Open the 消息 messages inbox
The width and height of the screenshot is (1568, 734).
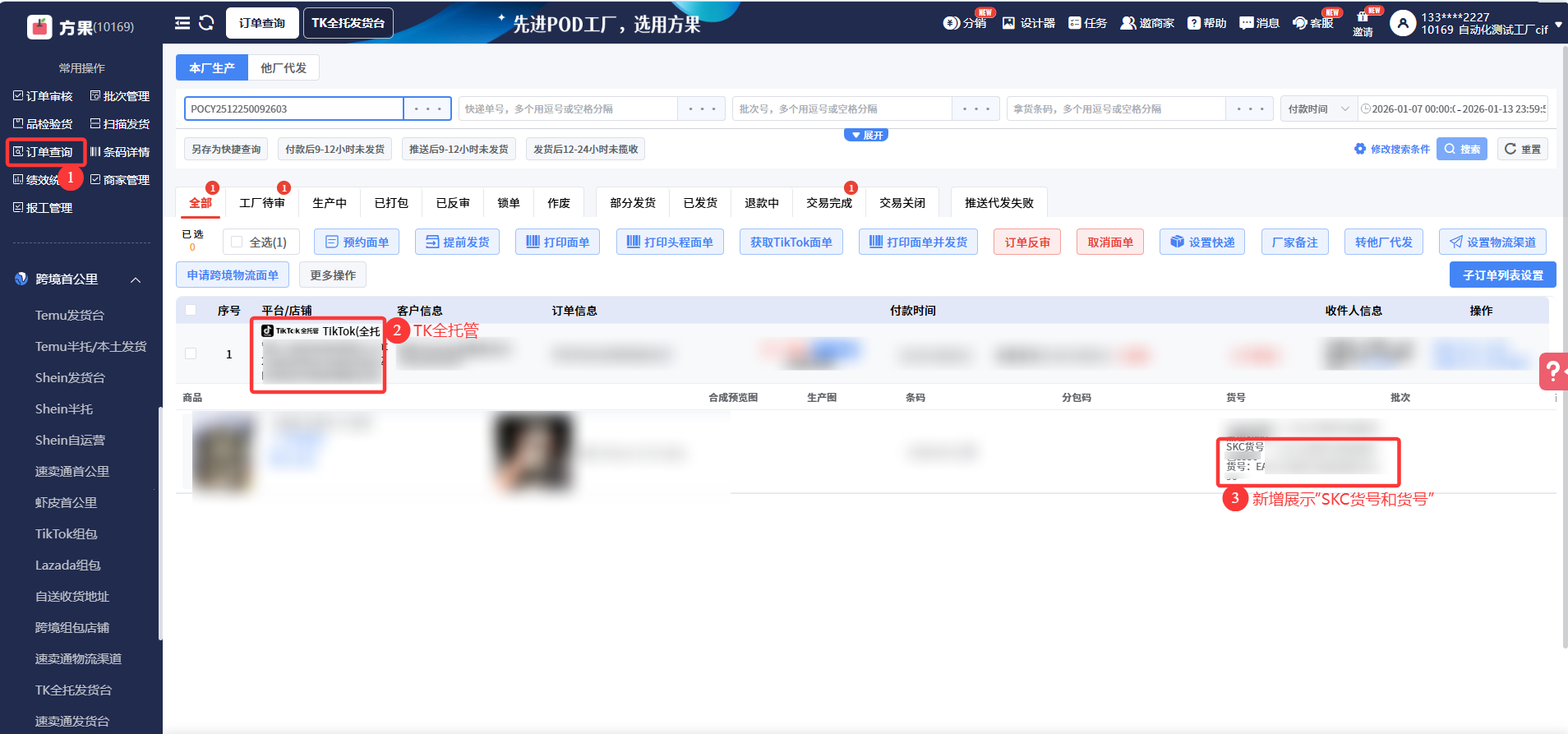pos(1259,23)
